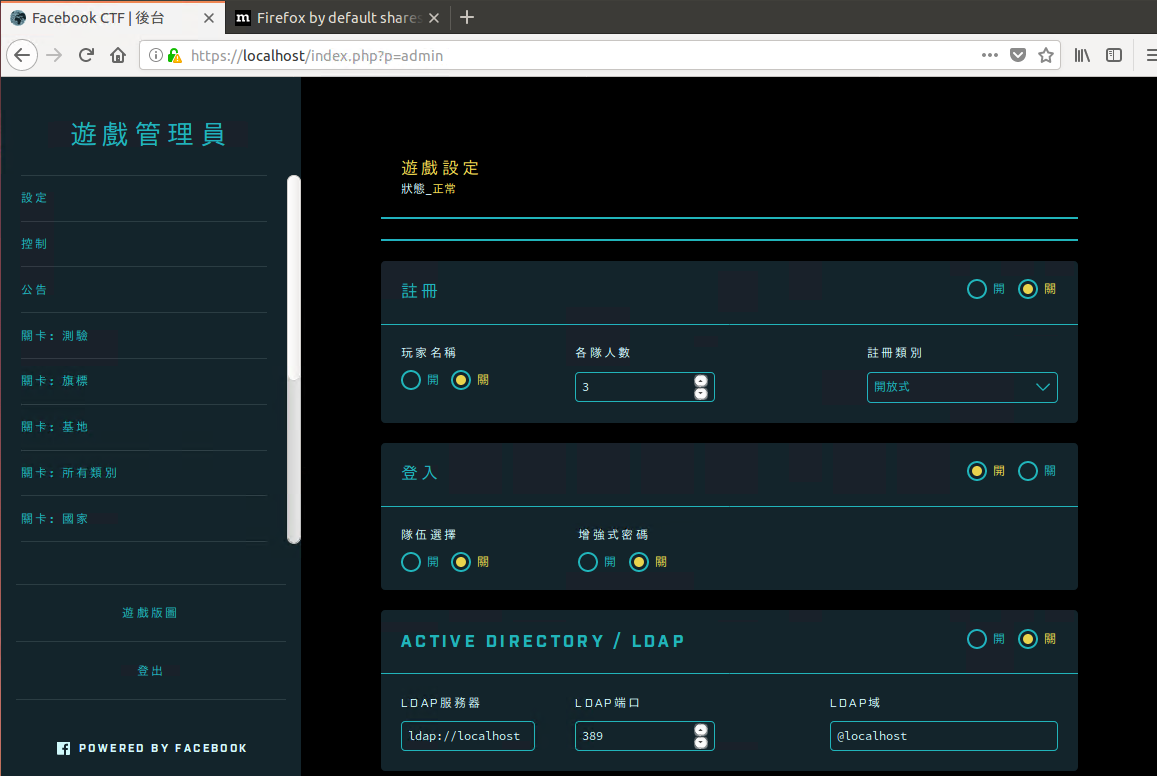Toggle the browser sidebar panel icon
This screenshot has height=776, width=1157.
coord(1112,55)
